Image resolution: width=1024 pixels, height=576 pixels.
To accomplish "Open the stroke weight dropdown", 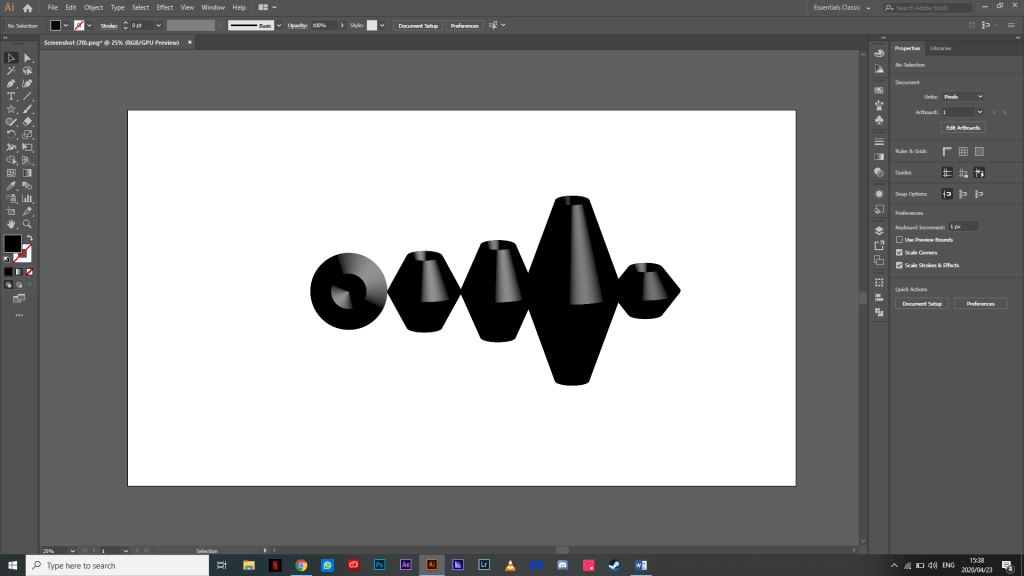I will click(x=158, y=25).
